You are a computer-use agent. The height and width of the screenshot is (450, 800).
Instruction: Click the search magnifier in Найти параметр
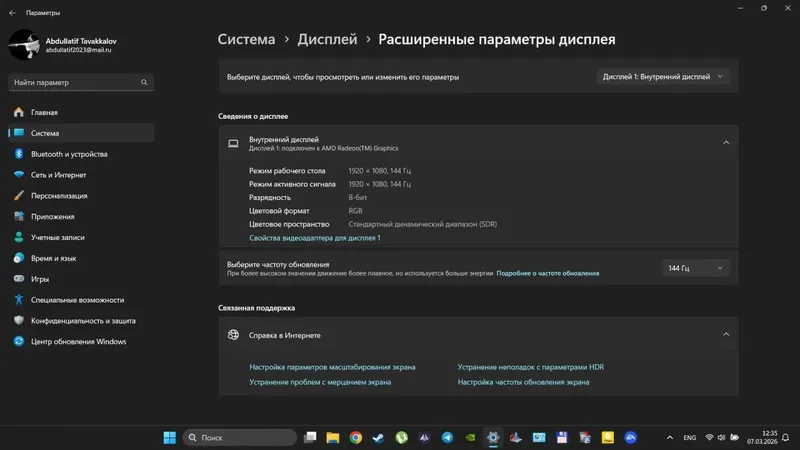[x=144, y=82]
